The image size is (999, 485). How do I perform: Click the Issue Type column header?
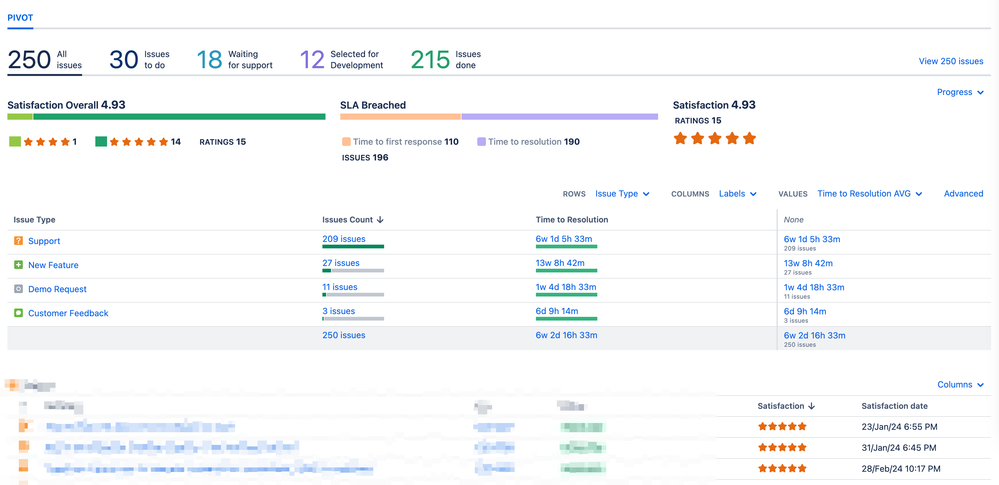pyautogui.click(x=34, y=220)
